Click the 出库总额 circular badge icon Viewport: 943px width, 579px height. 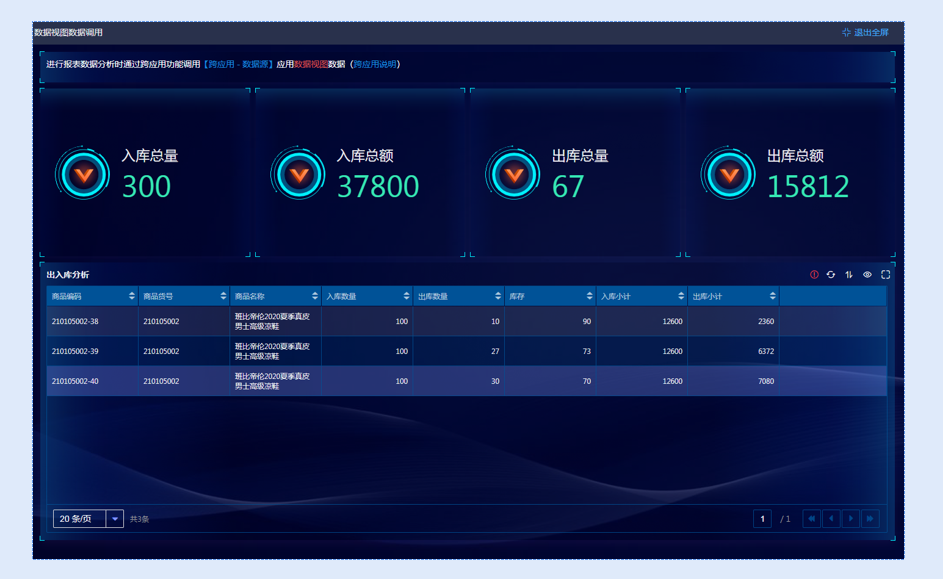pyautogui.click(x=729, y=175)
